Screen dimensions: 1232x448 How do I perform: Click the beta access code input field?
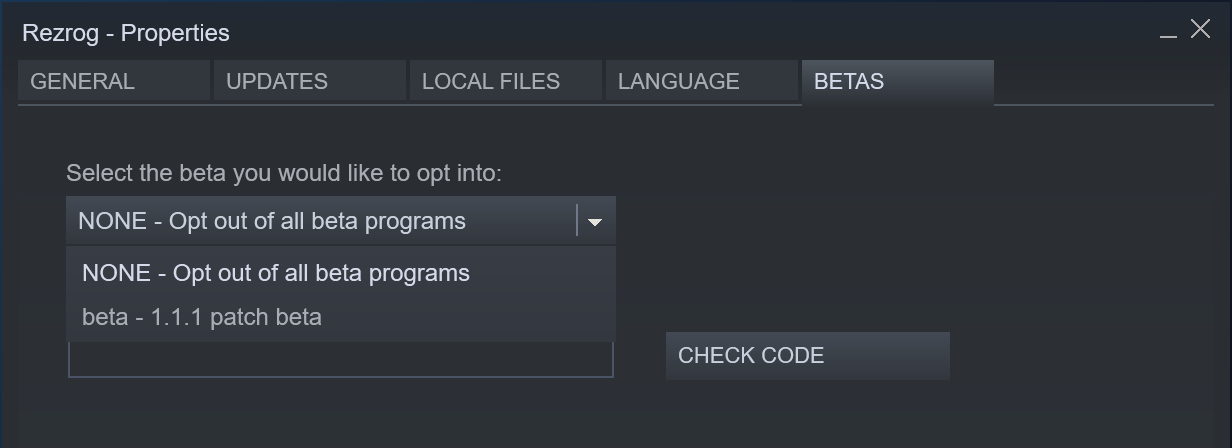tap(340, 361)
